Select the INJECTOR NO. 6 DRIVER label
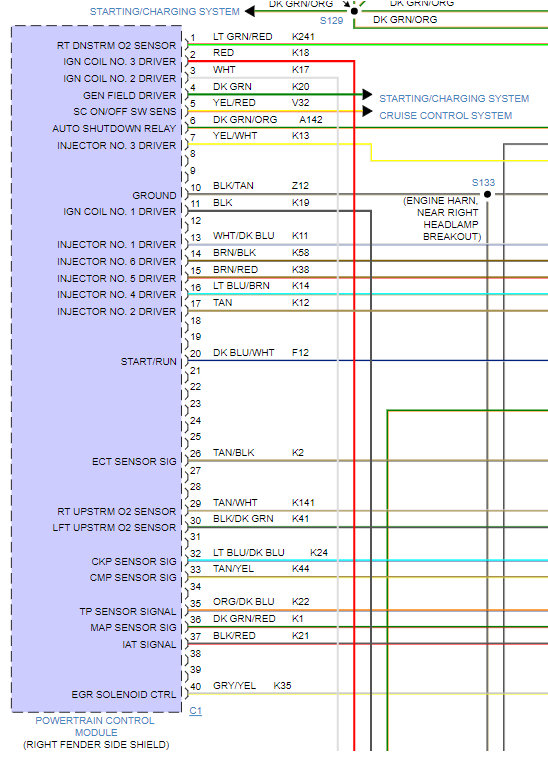The width and height of the screenshot is (548, 761). tap(116, 262)
